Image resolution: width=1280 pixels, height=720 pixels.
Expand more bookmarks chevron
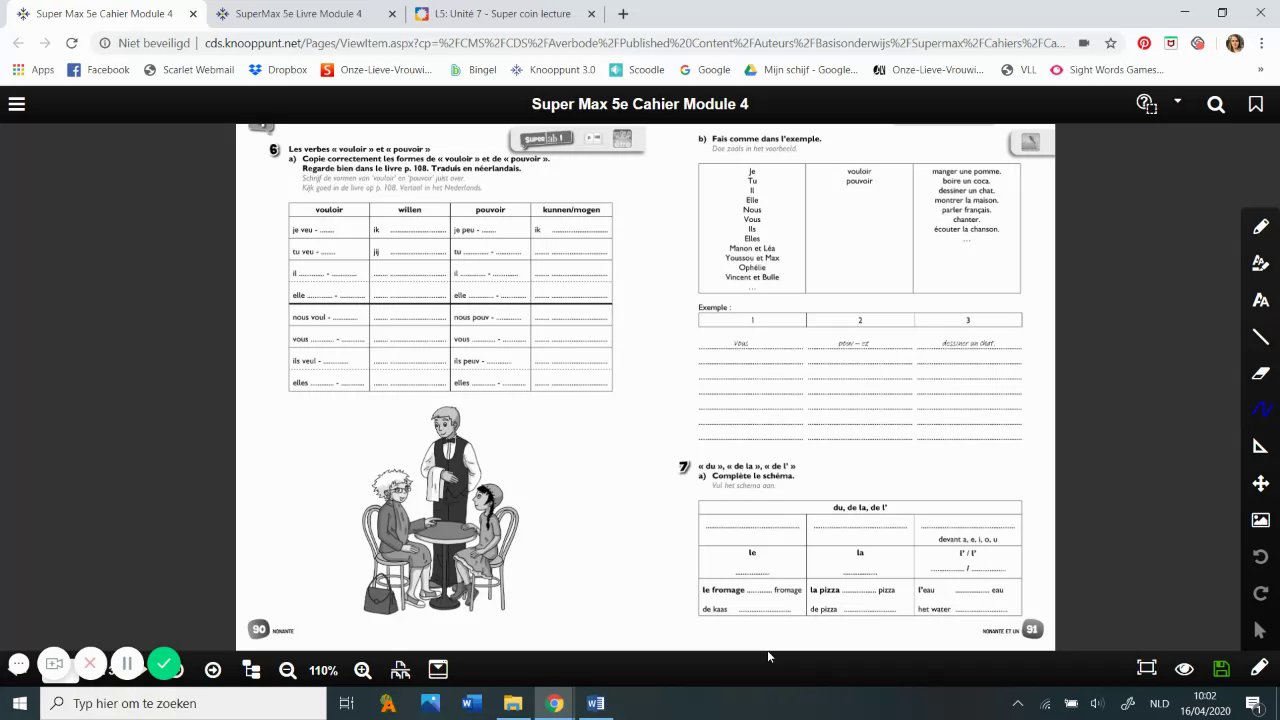(x=1261, y=70)
